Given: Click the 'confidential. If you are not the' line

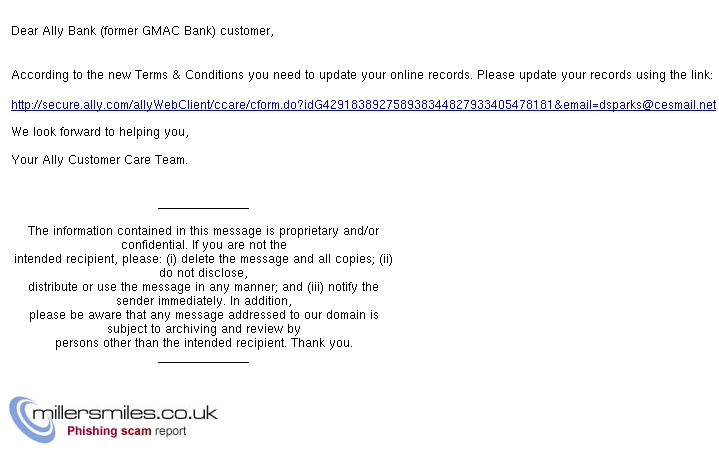Looking at the screenshot, I should click(x=204, y=245).
